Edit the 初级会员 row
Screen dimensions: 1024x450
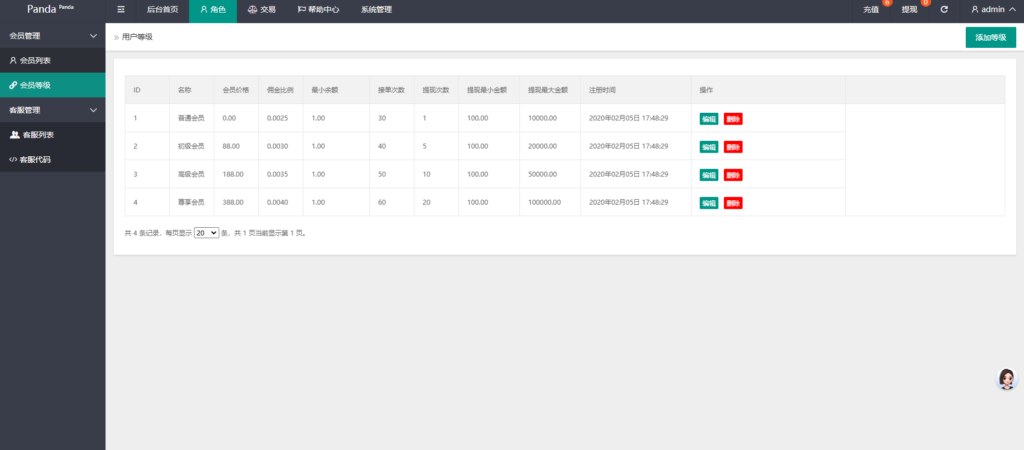(709, 147)
